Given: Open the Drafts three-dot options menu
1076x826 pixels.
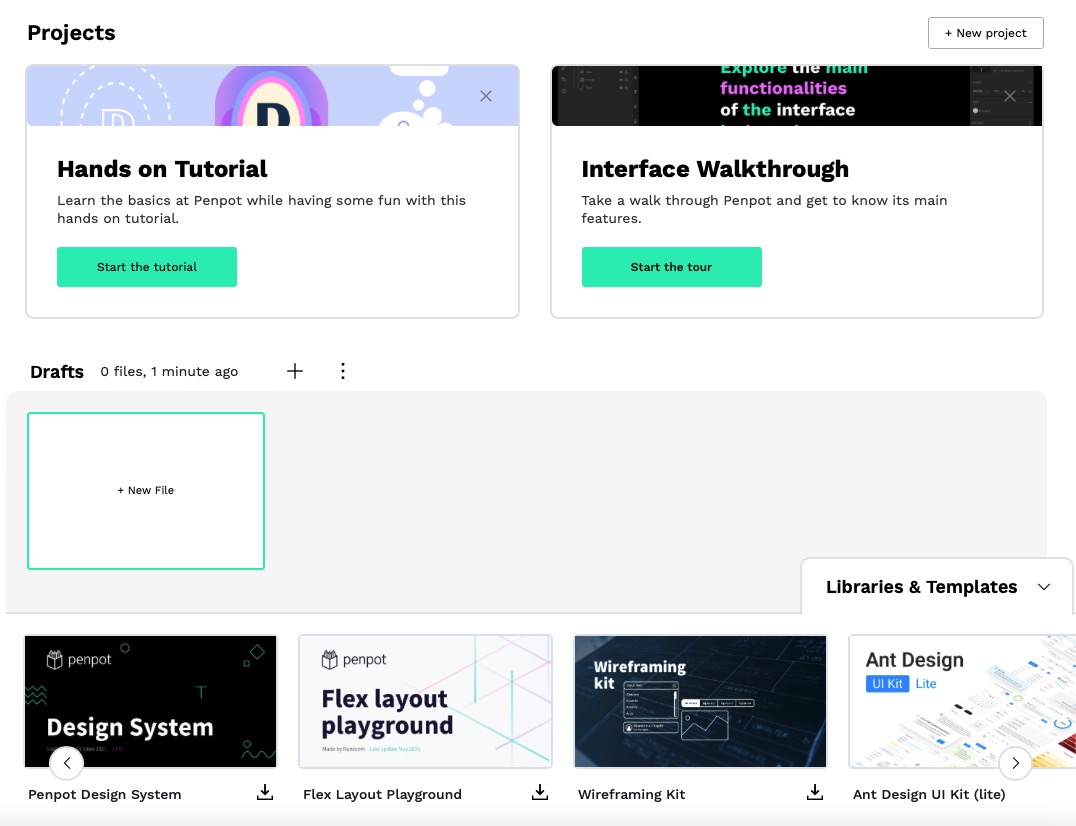Looking at the screenshot, I should (343, 371).
